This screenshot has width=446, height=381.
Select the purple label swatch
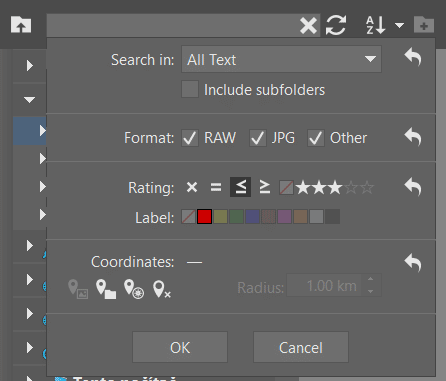tap(284, 217)
